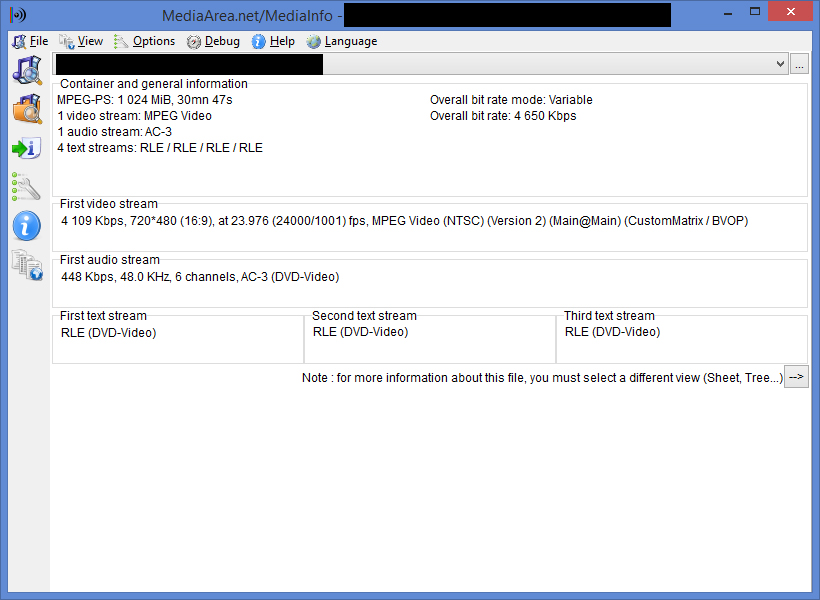
Task: Click the "Note : for more information" text
Action: click(x=542, y=378)
